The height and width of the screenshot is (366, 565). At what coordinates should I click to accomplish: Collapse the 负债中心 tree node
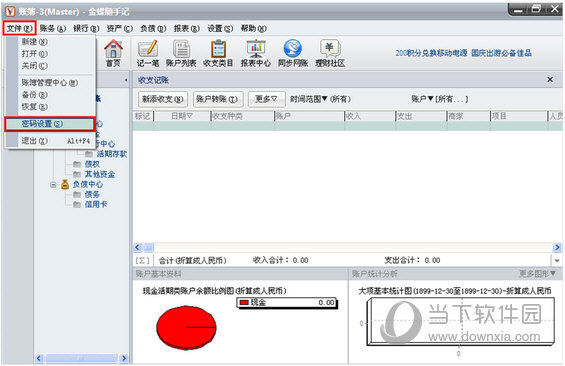click(x=53, y=184)
